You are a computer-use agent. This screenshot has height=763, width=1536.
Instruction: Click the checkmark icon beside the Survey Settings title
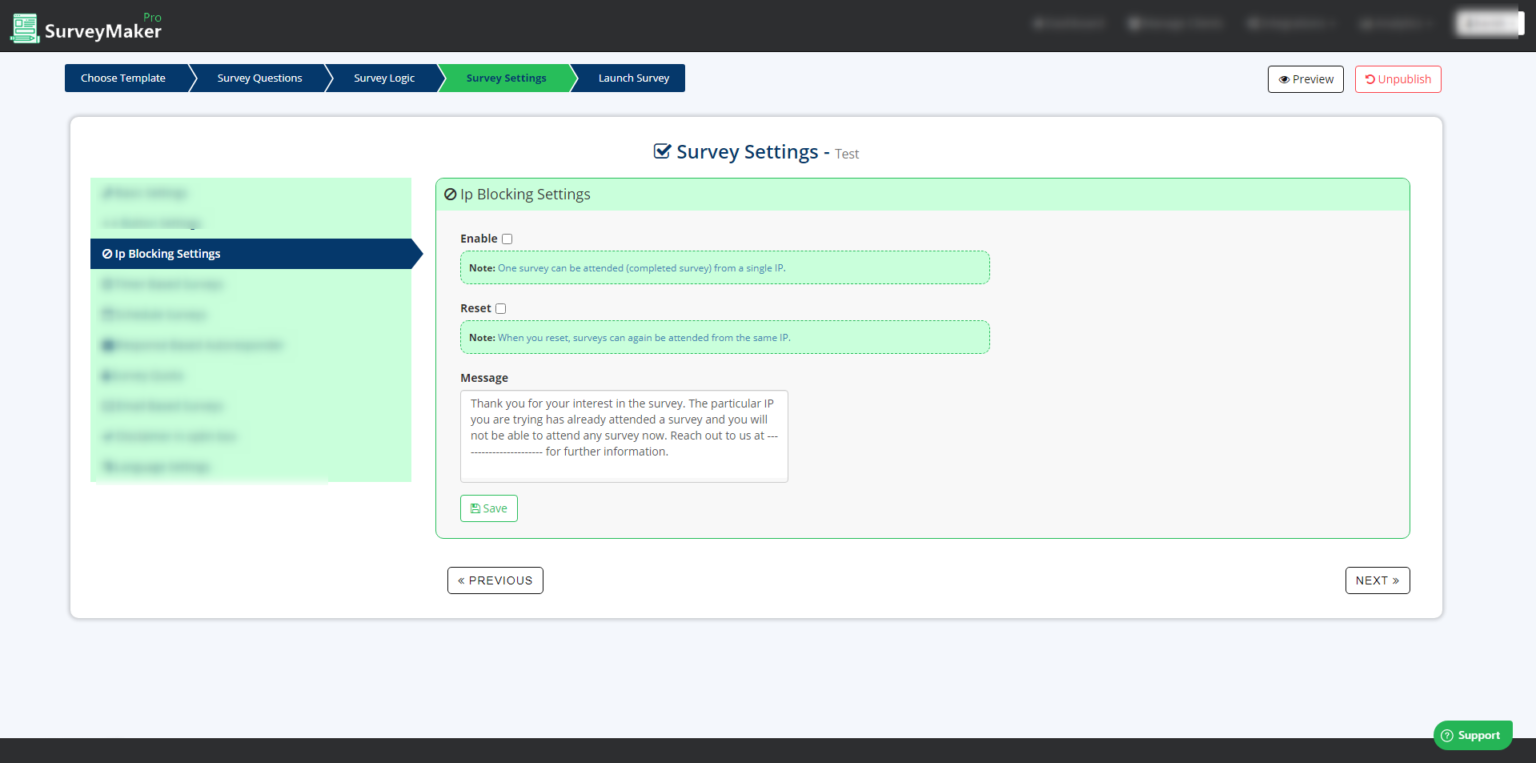(662, 151)
